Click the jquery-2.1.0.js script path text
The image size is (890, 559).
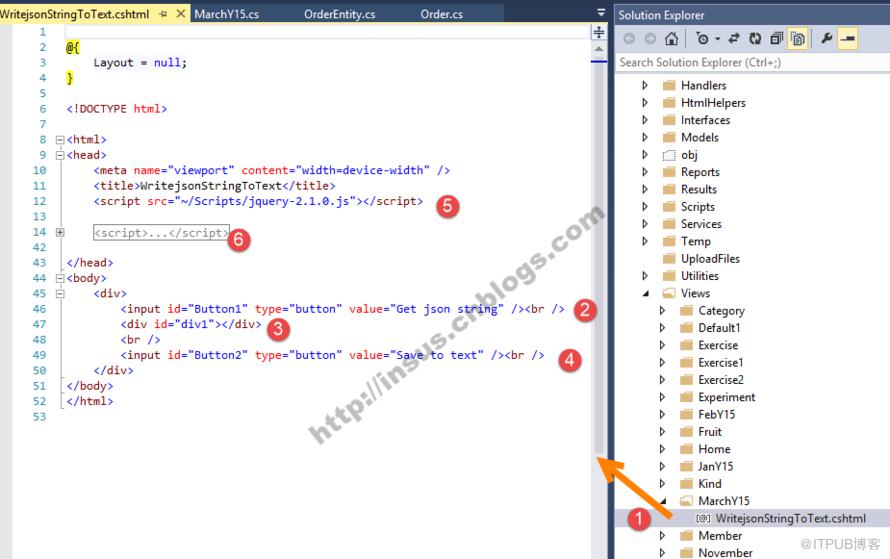265,201
